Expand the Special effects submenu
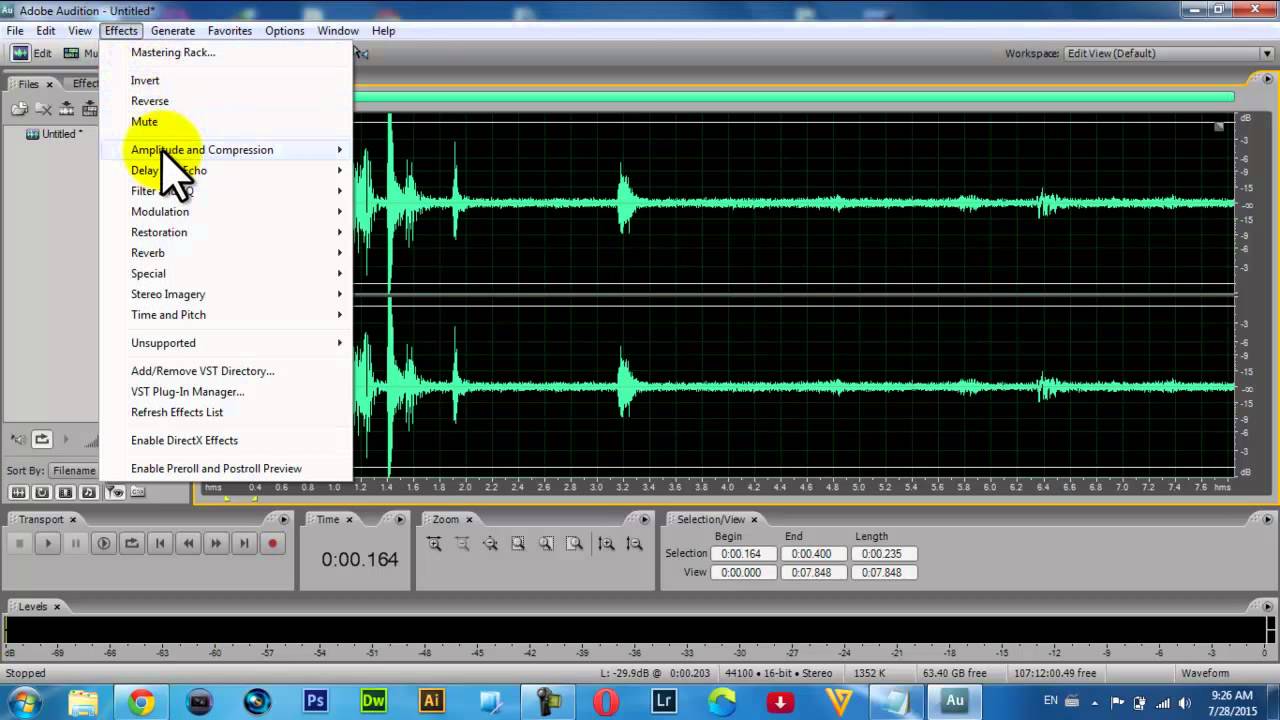1280x720 pixels. click(224, 274)
